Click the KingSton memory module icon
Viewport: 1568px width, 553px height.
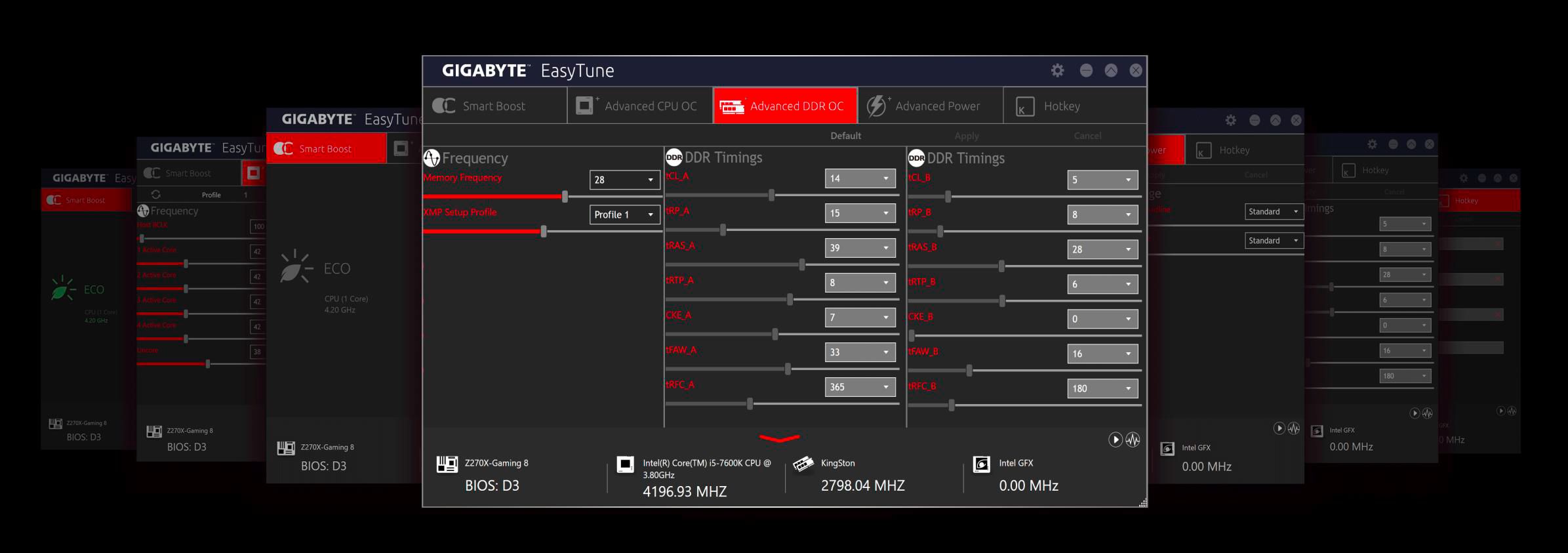click(803, 464)
